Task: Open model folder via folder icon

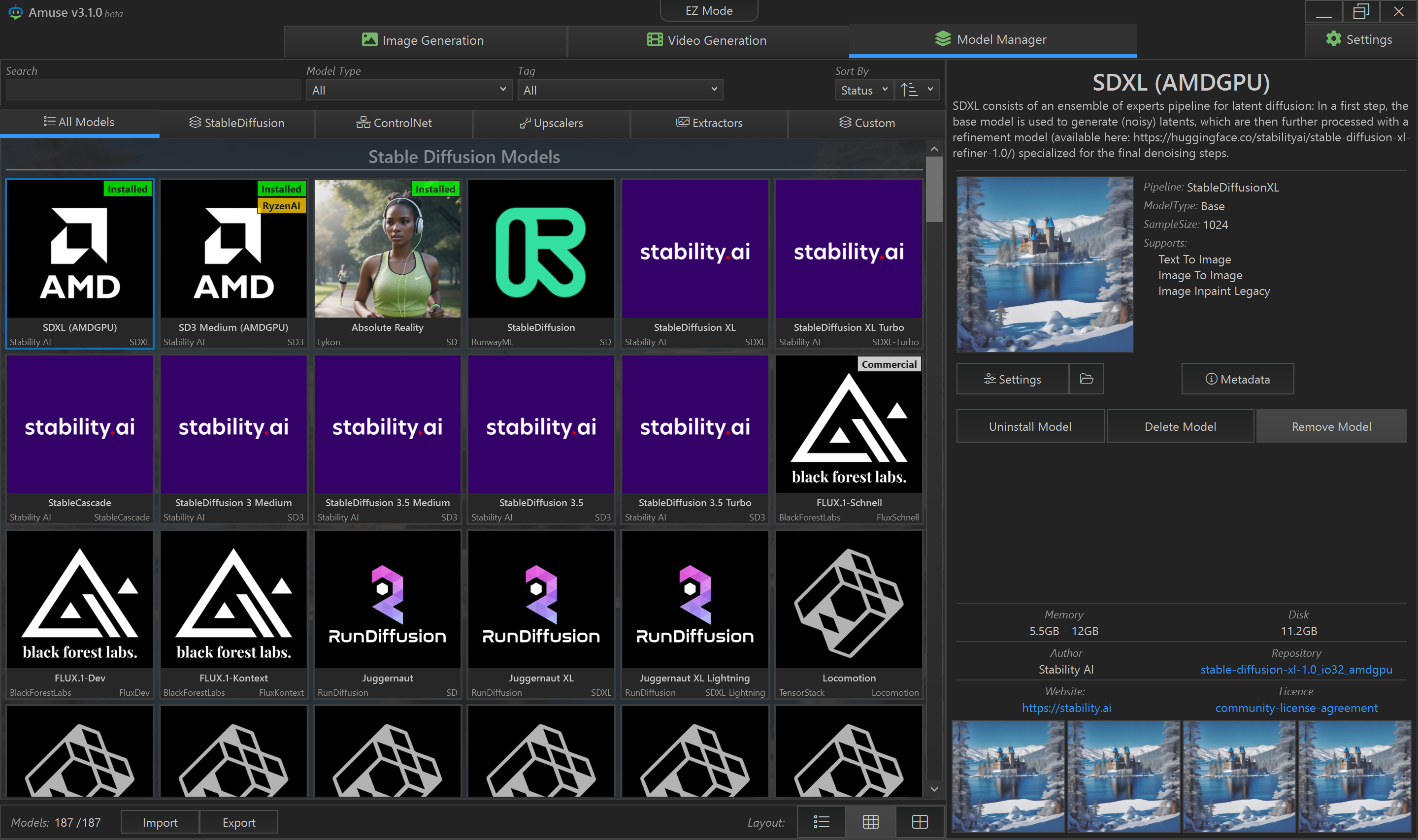Action: pos(1086,379)
